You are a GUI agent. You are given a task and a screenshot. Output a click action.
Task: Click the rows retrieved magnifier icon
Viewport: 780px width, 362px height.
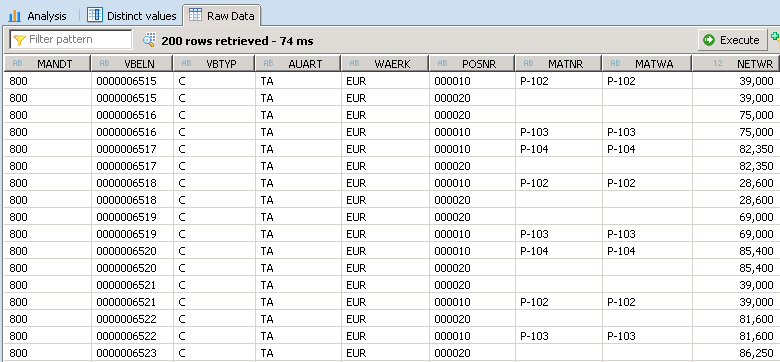point(149,40)
